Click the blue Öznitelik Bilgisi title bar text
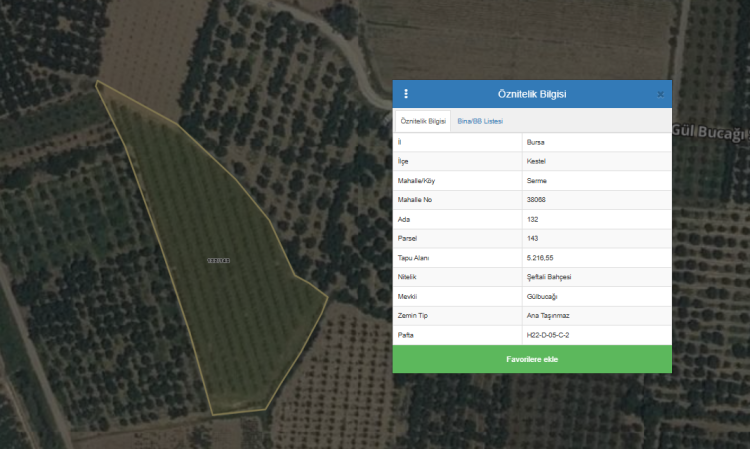The height and width of the screenshot is (449, 750). [x=532, y=94]
